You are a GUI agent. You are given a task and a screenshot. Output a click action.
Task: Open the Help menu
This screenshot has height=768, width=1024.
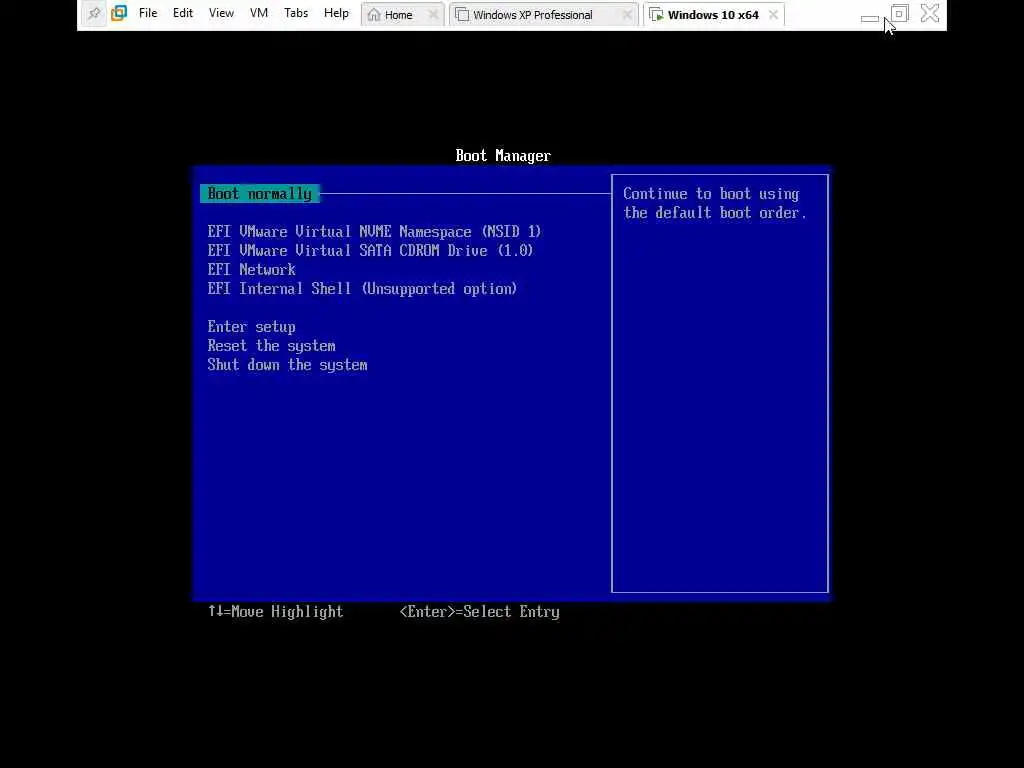336,13
